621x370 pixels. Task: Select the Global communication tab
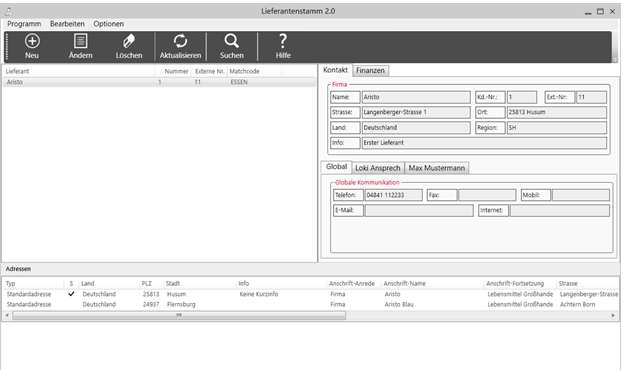336,167
